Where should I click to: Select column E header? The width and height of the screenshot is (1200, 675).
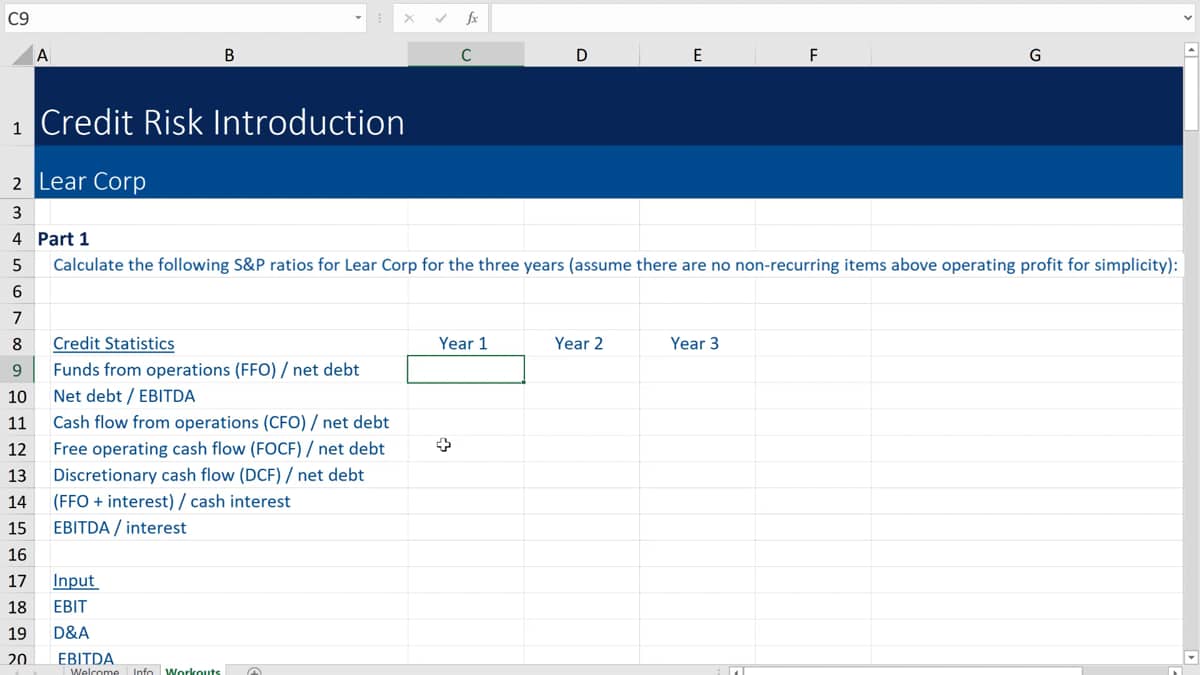click(697, 56)
